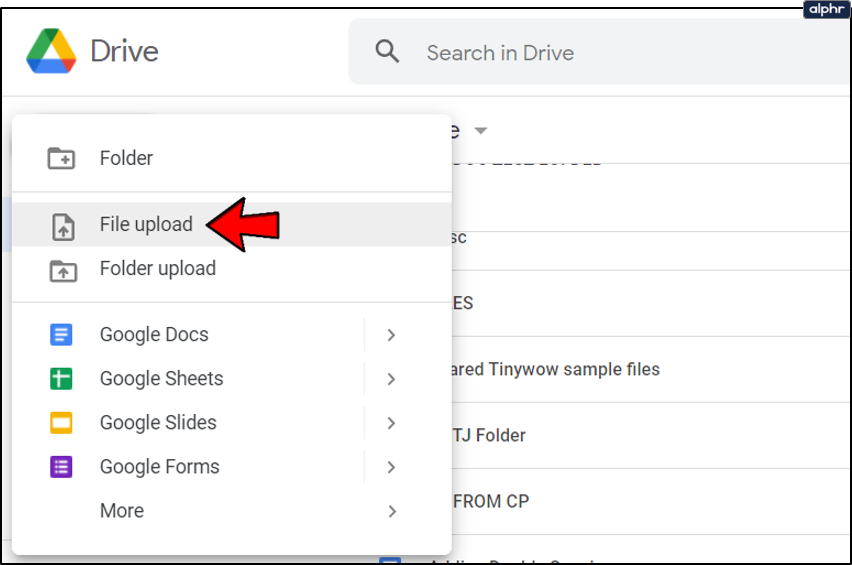Click the Google Forms icon
The width and height of the screenshot is (852, 565).
[x=61, y=466]
